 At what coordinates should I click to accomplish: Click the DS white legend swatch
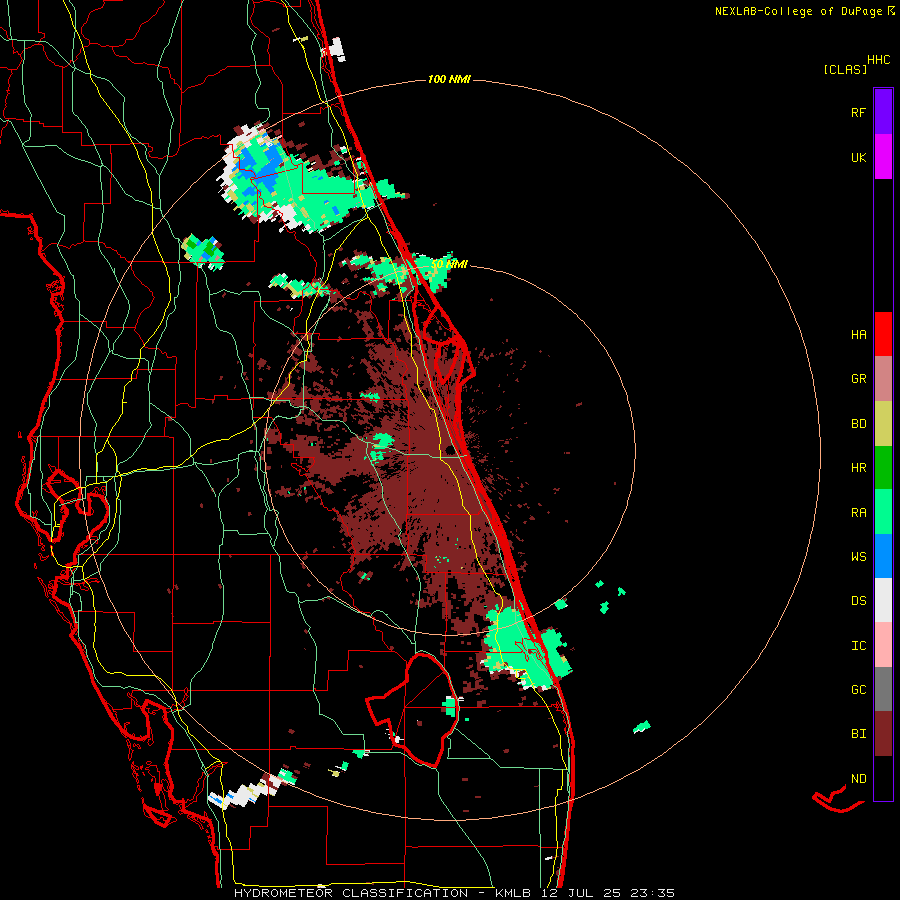[x=883, y=600]
